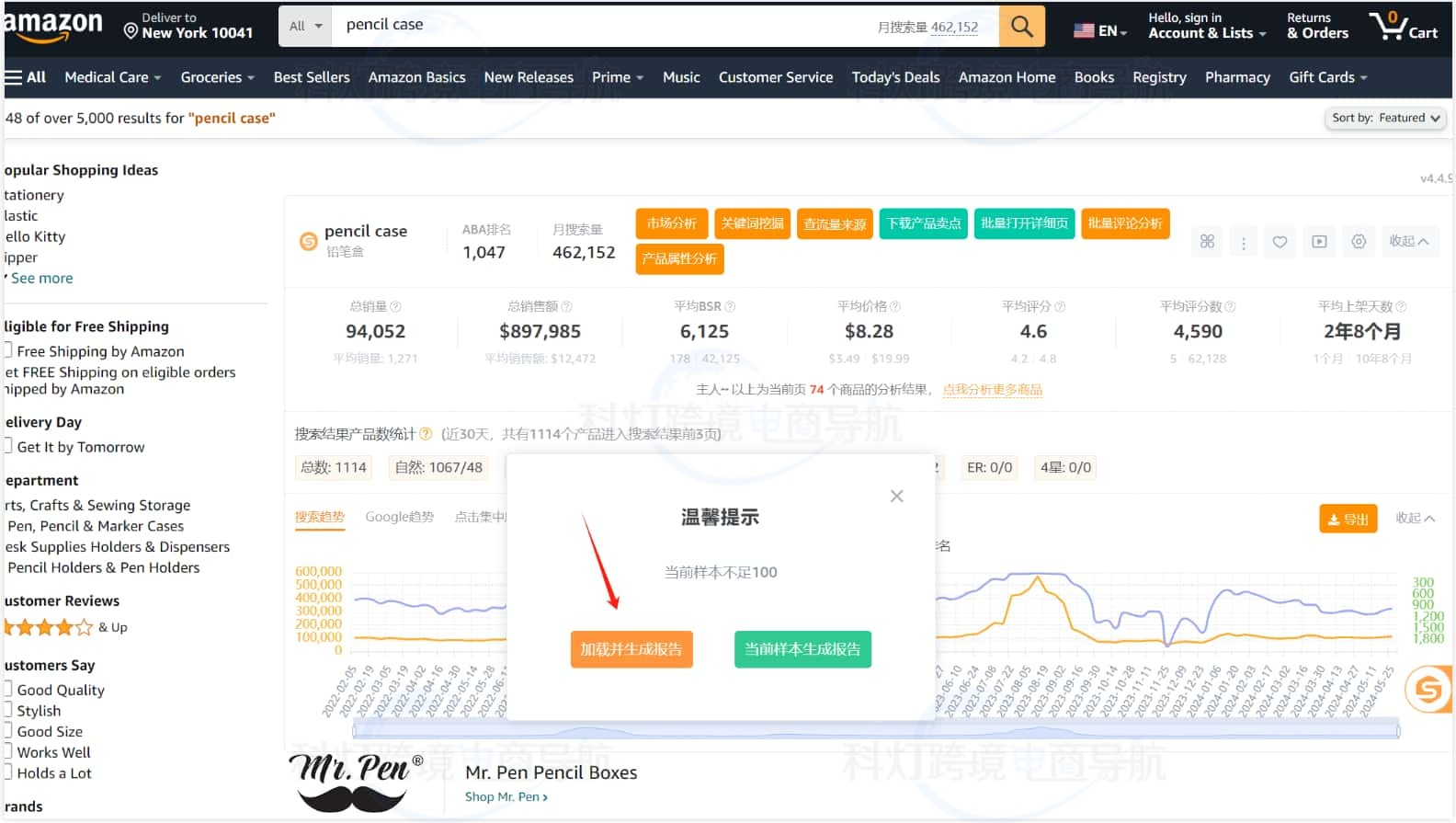The width and height of the screenshot is (1456, 823).
Task: Expand See more shopping ideas
Action: (x=41, y=278)
